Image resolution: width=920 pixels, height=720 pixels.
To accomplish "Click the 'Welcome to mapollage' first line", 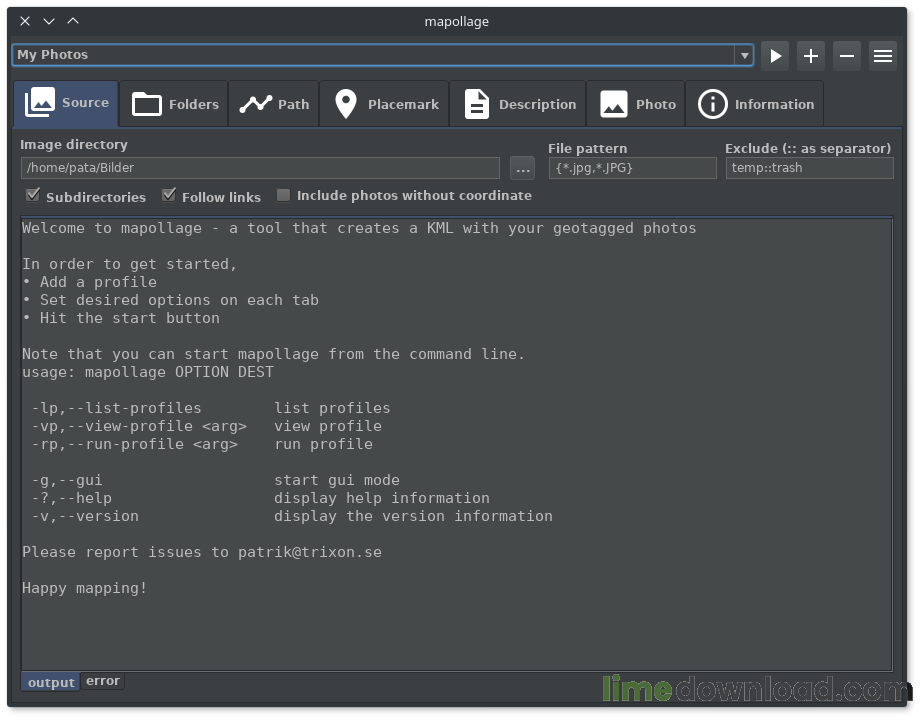I will [359, 228].
